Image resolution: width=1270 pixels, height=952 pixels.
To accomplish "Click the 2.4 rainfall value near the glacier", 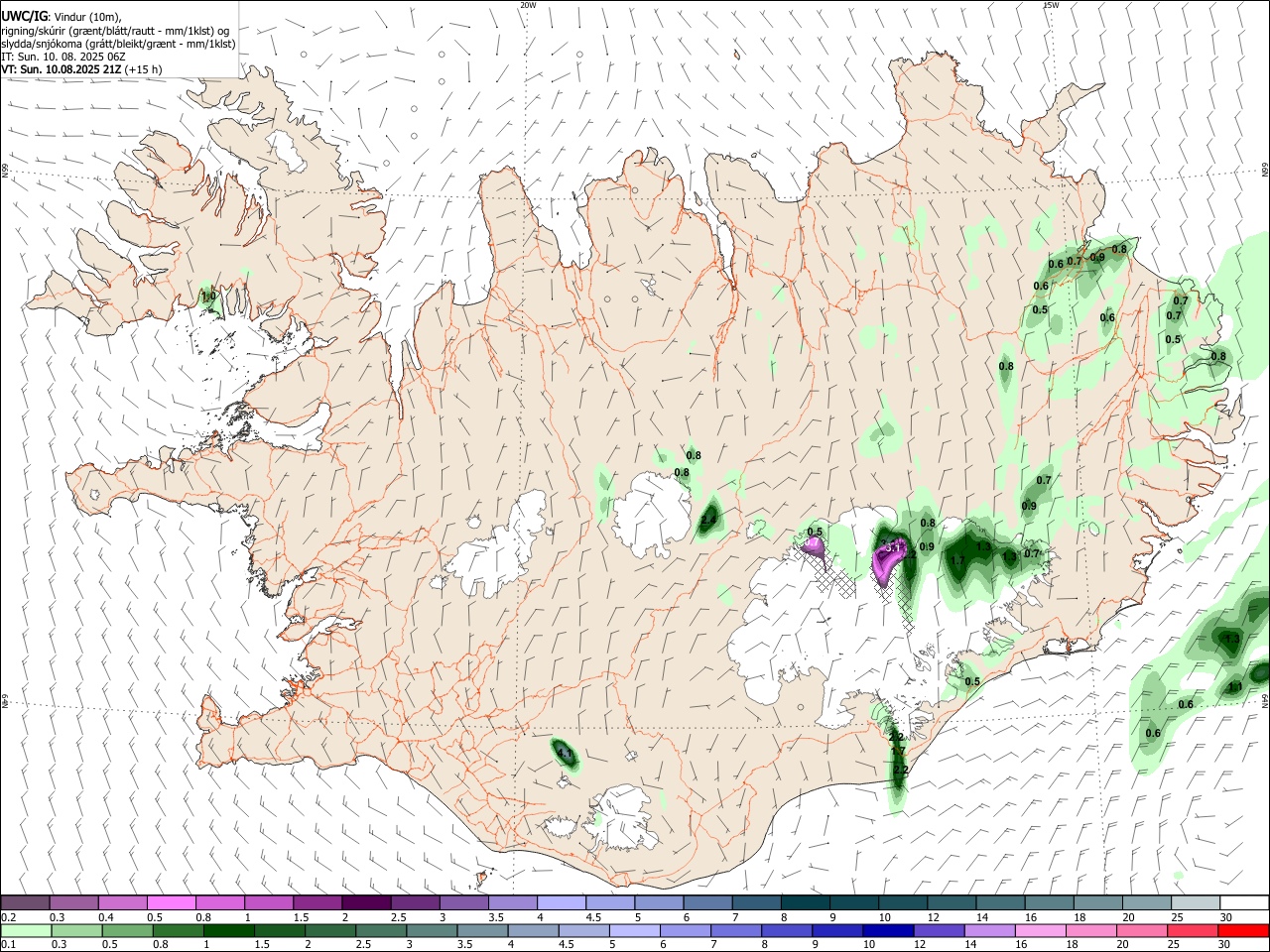I will pyautogui.click(x=708, y=520).
